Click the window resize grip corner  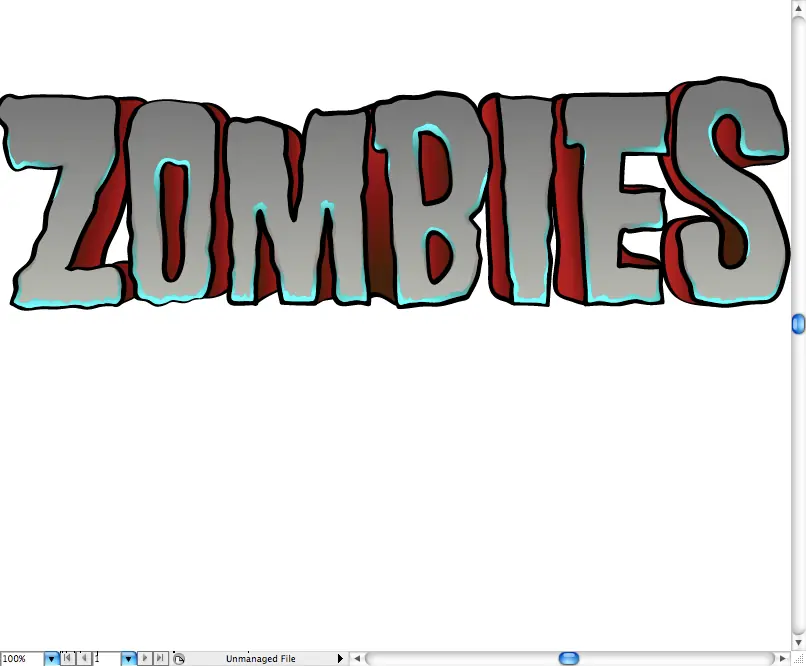pos(798,658)
